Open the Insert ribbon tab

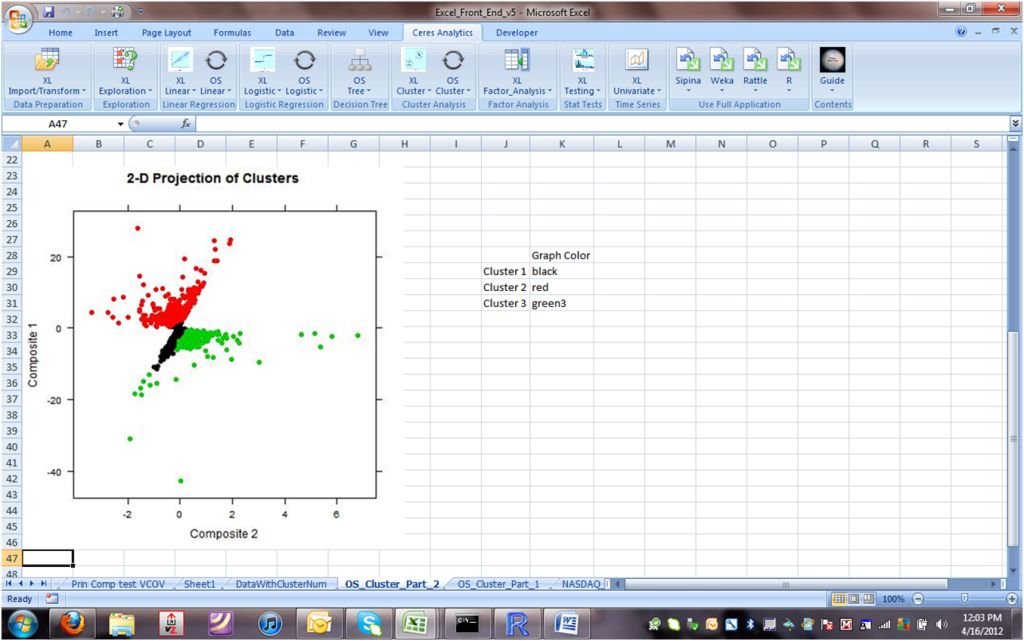click(x=106, y=33)
